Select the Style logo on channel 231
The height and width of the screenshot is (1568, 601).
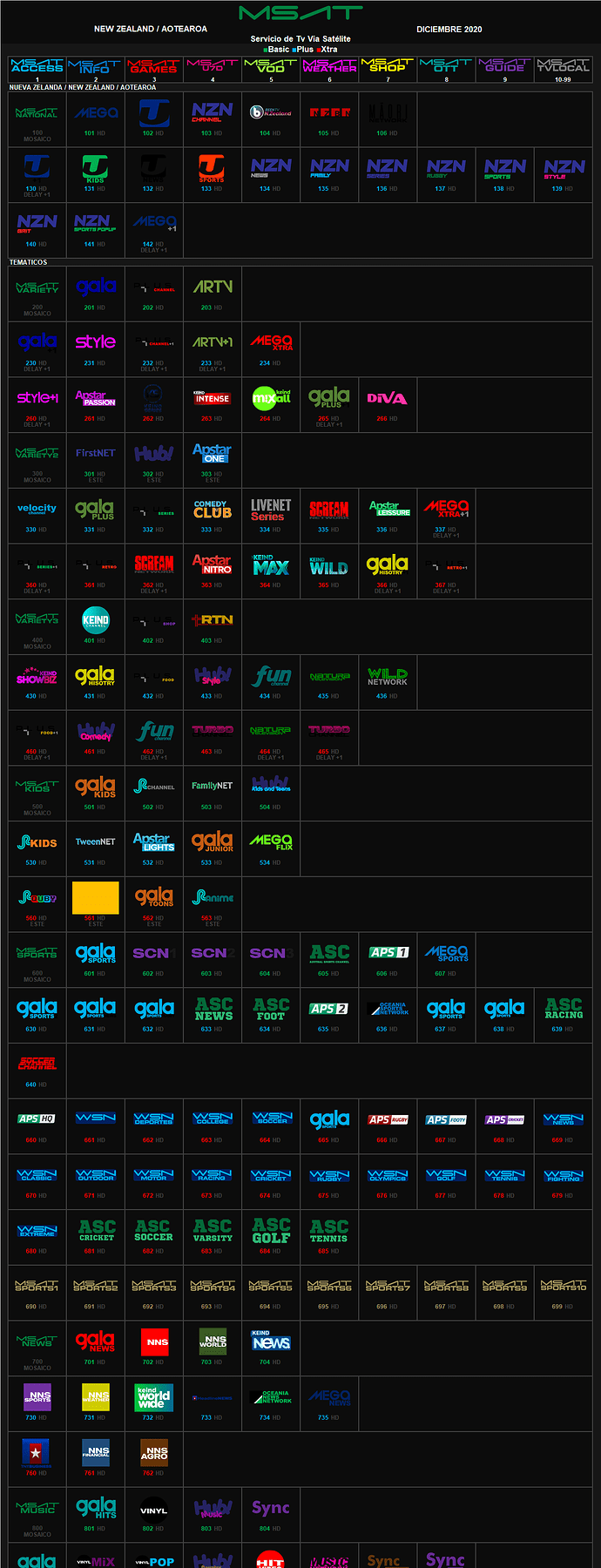coord(96,341)
